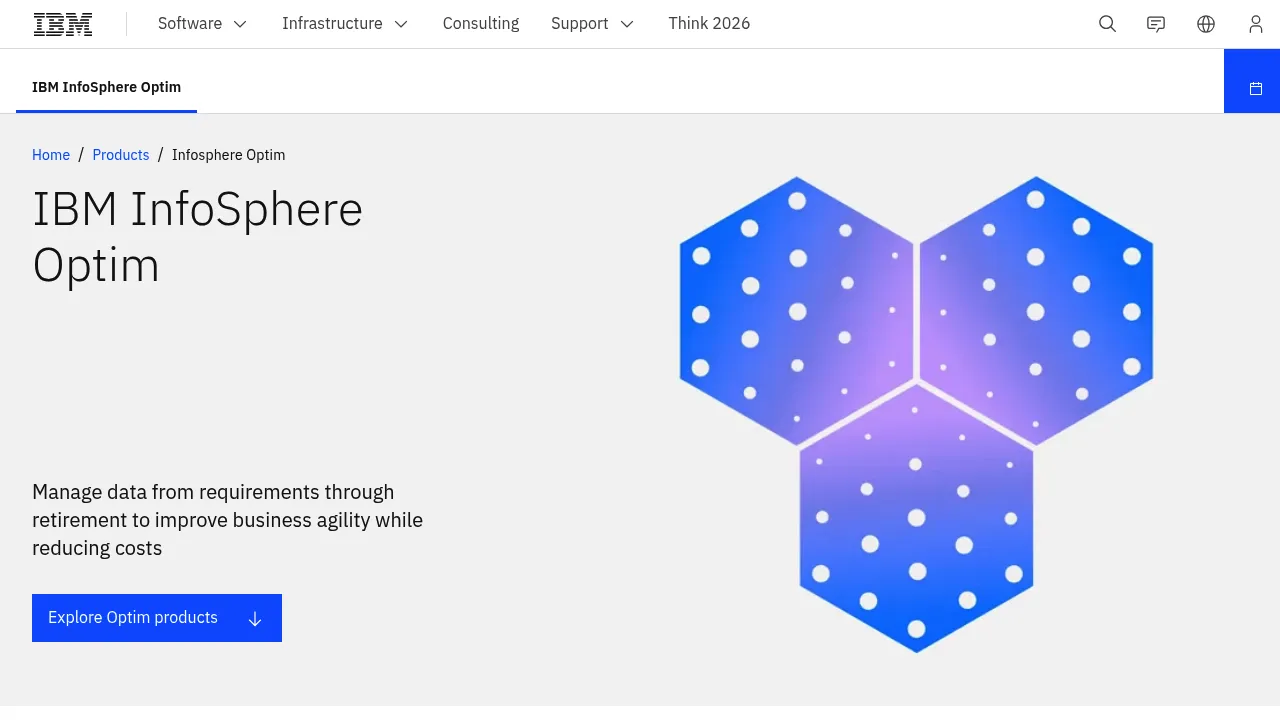Open the globe region selector
Screen dimensions: 1280x720
(x=1206, y=24)
